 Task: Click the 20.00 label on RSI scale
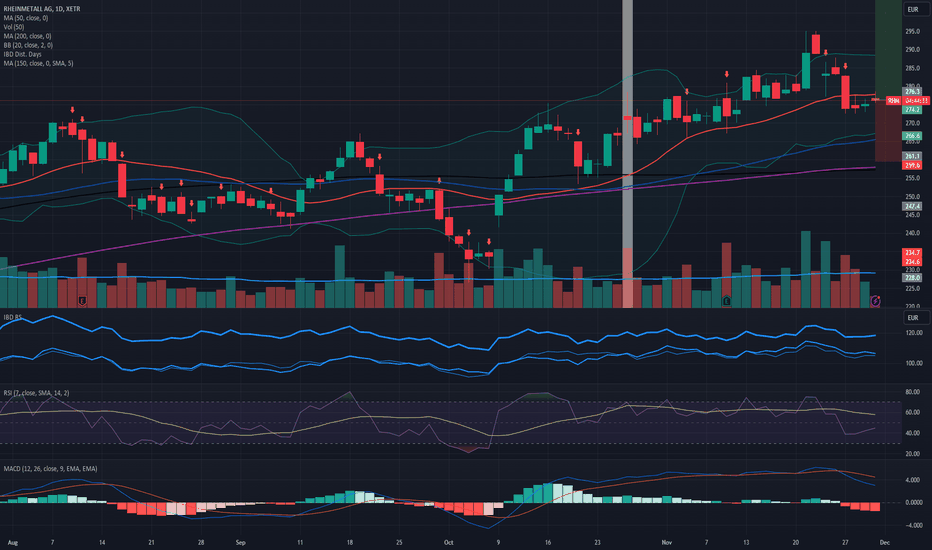tap(912, 454)
